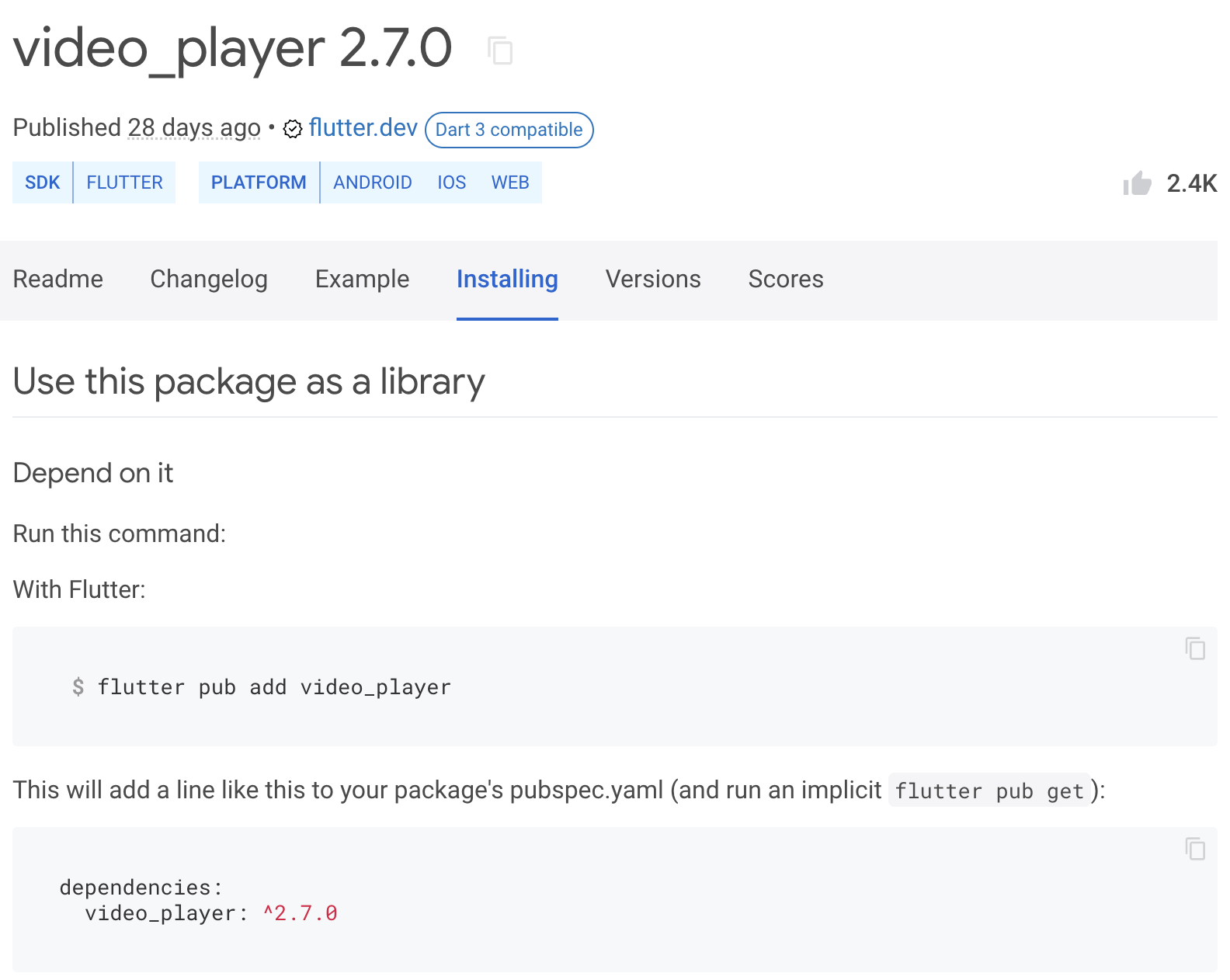This screenshot has height=980, width=1230.
Task: Open the Readme tab
Action: [58, 280]
